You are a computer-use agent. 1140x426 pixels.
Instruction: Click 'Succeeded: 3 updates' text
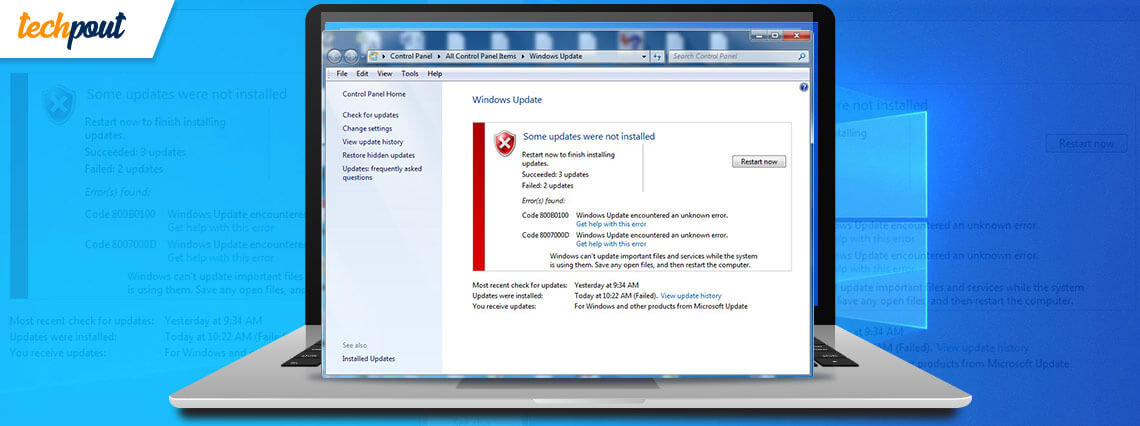555,174
